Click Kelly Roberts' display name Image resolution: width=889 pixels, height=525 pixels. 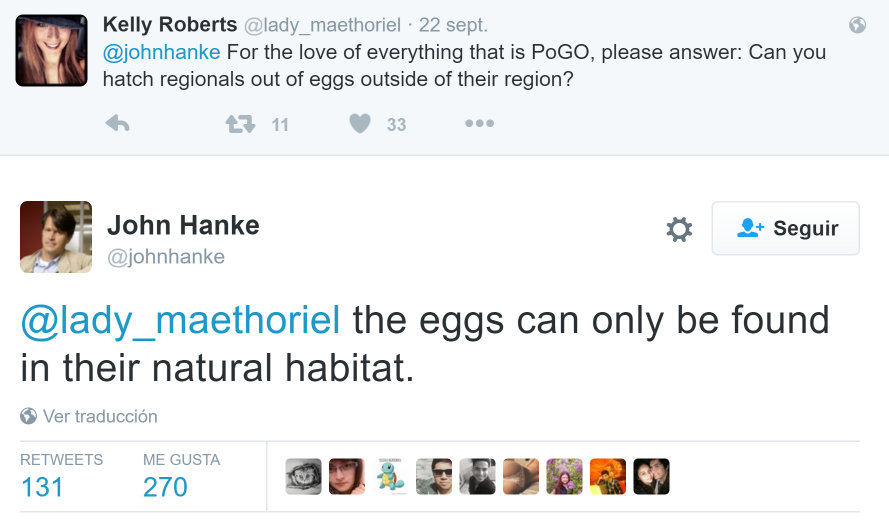point(170,25)
